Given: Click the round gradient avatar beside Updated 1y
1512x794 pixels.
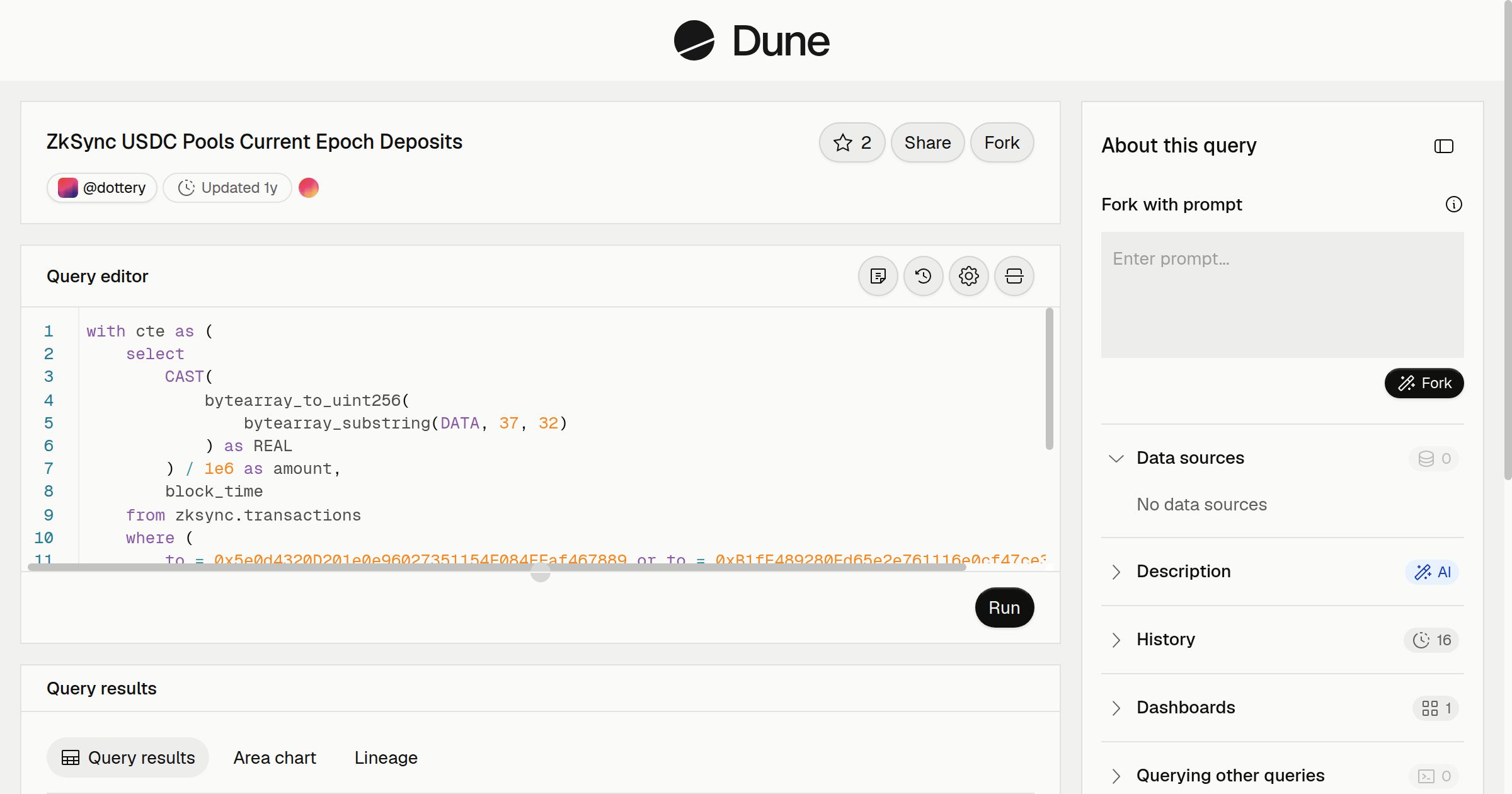Looking at the screenshot, I should (308, 188).
